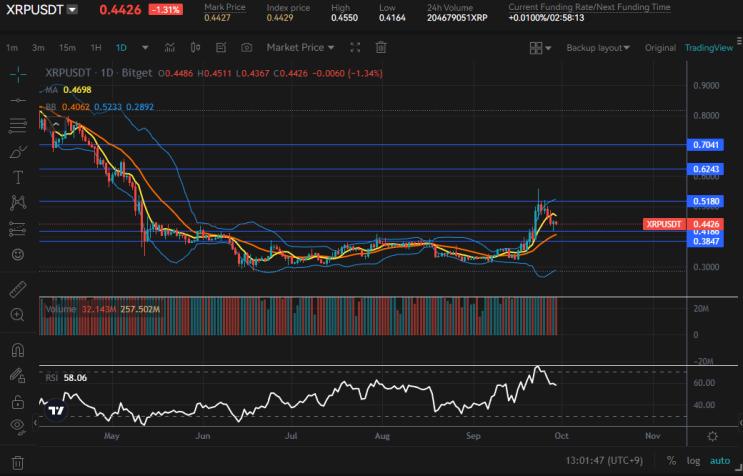Toggle auto scale mode
The image size is (743, 476).
pos(720,460)
